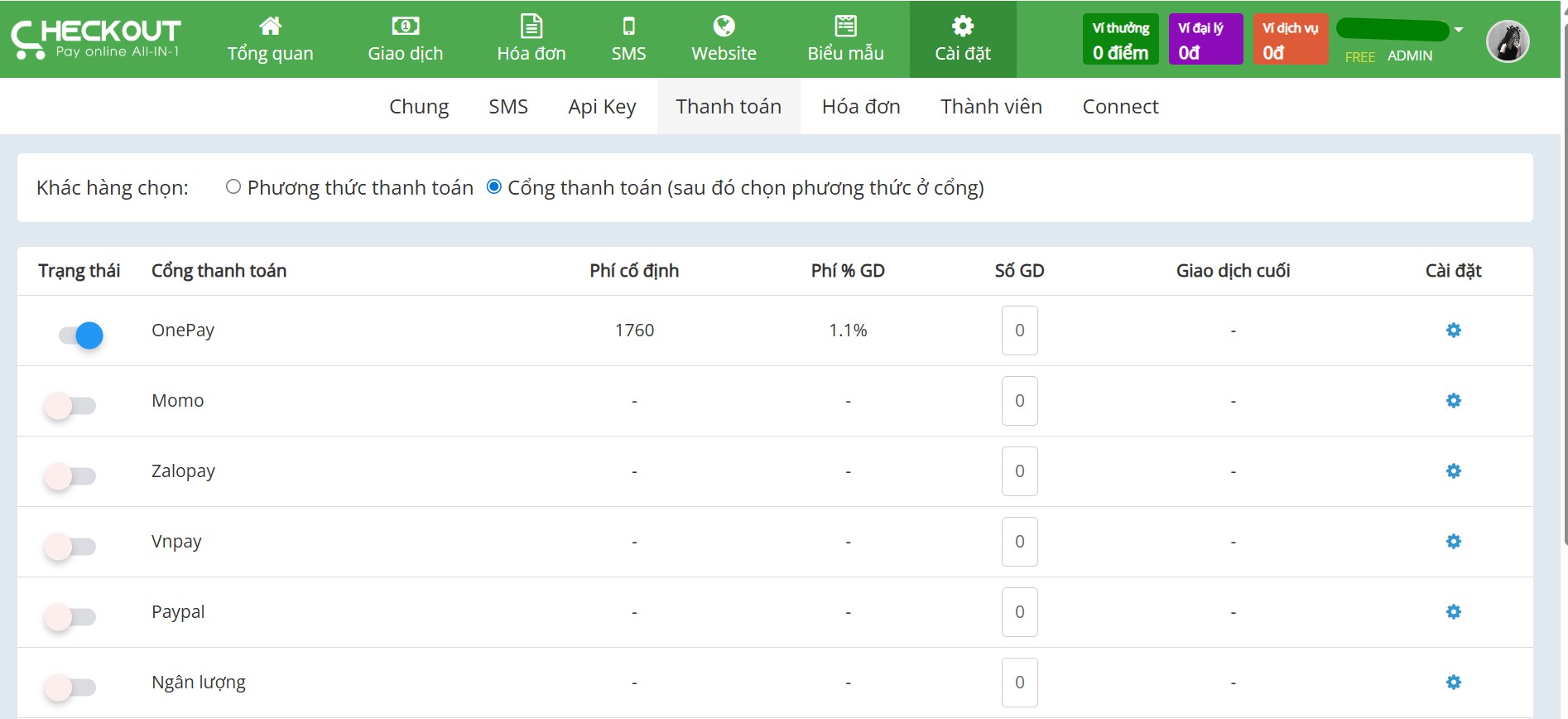1568x719 pixels.
Task: Expand the account dropdown arrow
Action: tap(1459, 30)
